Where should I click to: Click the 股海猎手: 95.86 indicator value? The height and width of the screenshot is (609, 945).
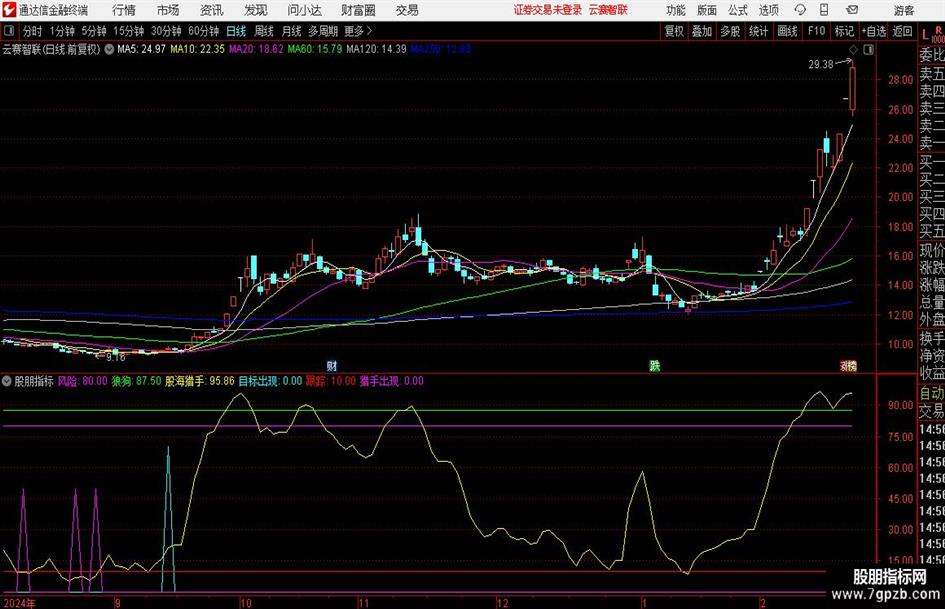point(199,381)
